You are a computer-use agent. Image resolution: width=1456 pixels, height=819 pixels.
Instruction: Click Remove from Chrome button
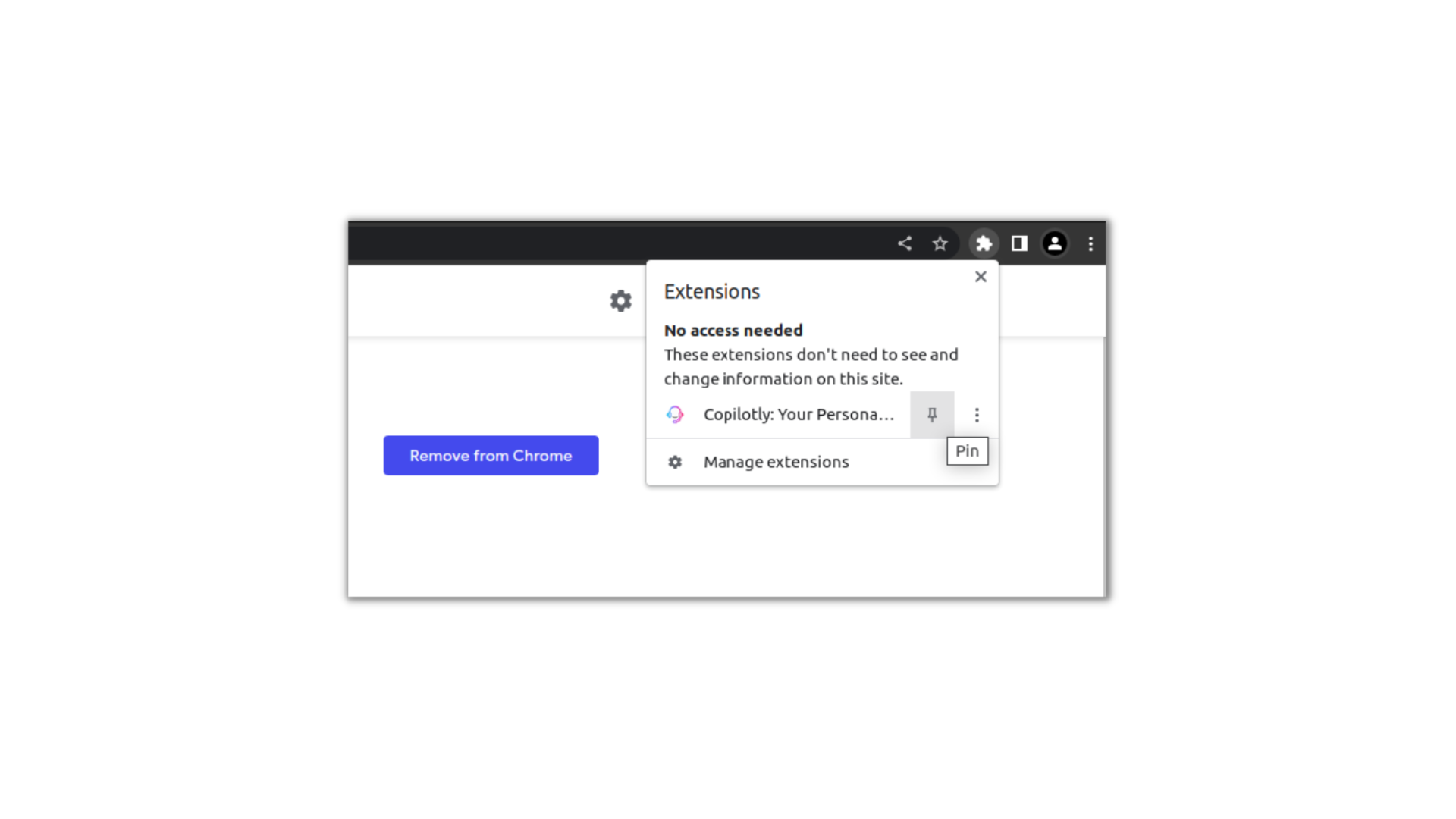(x=491, y=455)
